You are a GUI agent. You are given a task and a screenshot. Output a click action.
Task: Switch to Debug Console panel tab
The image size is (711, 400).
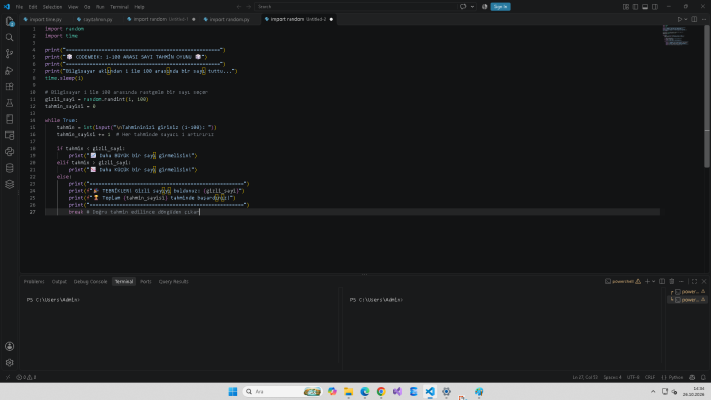(x=90, y=282)
